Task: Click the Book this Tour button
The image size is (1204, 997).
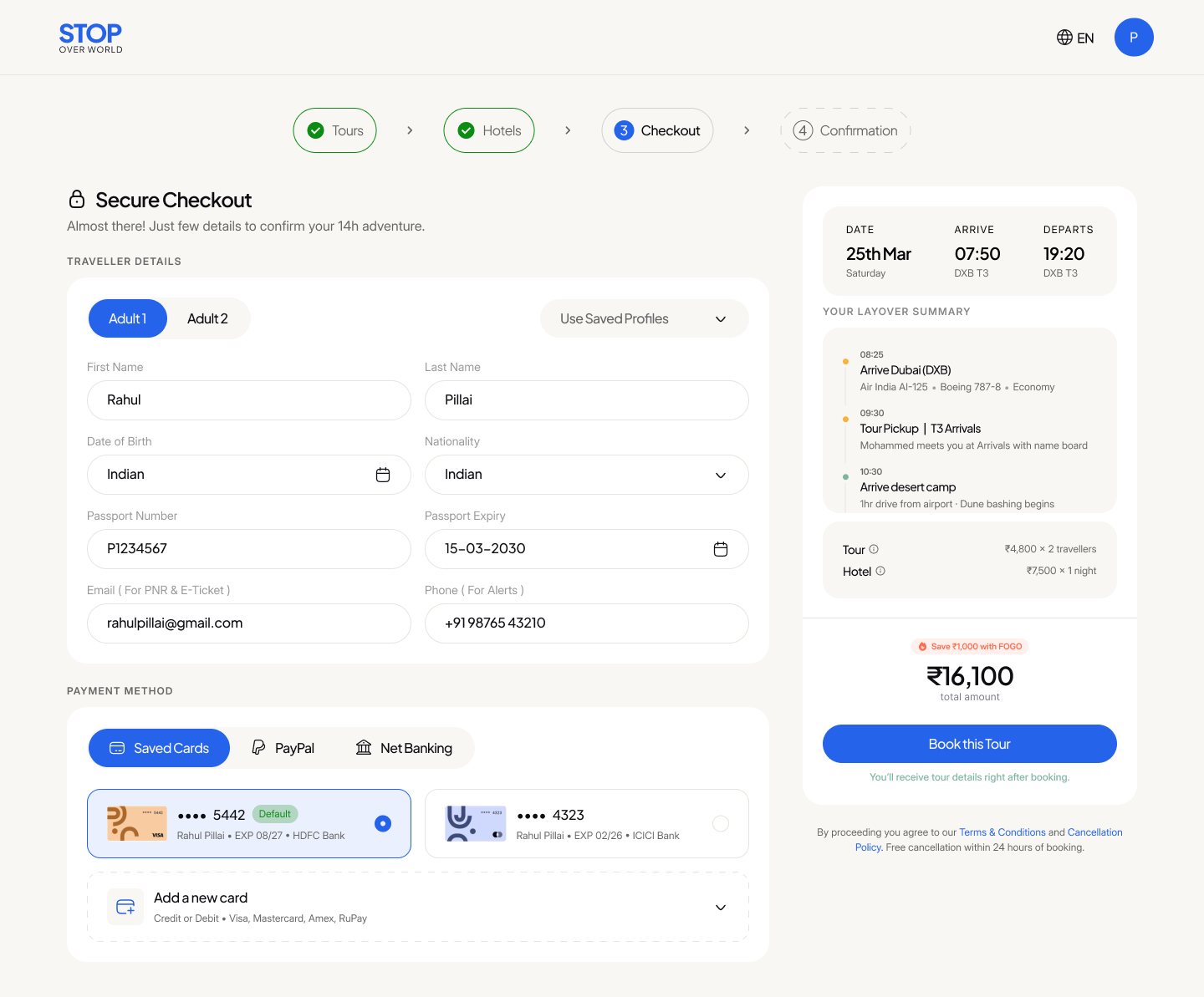Action: [970, 744]
